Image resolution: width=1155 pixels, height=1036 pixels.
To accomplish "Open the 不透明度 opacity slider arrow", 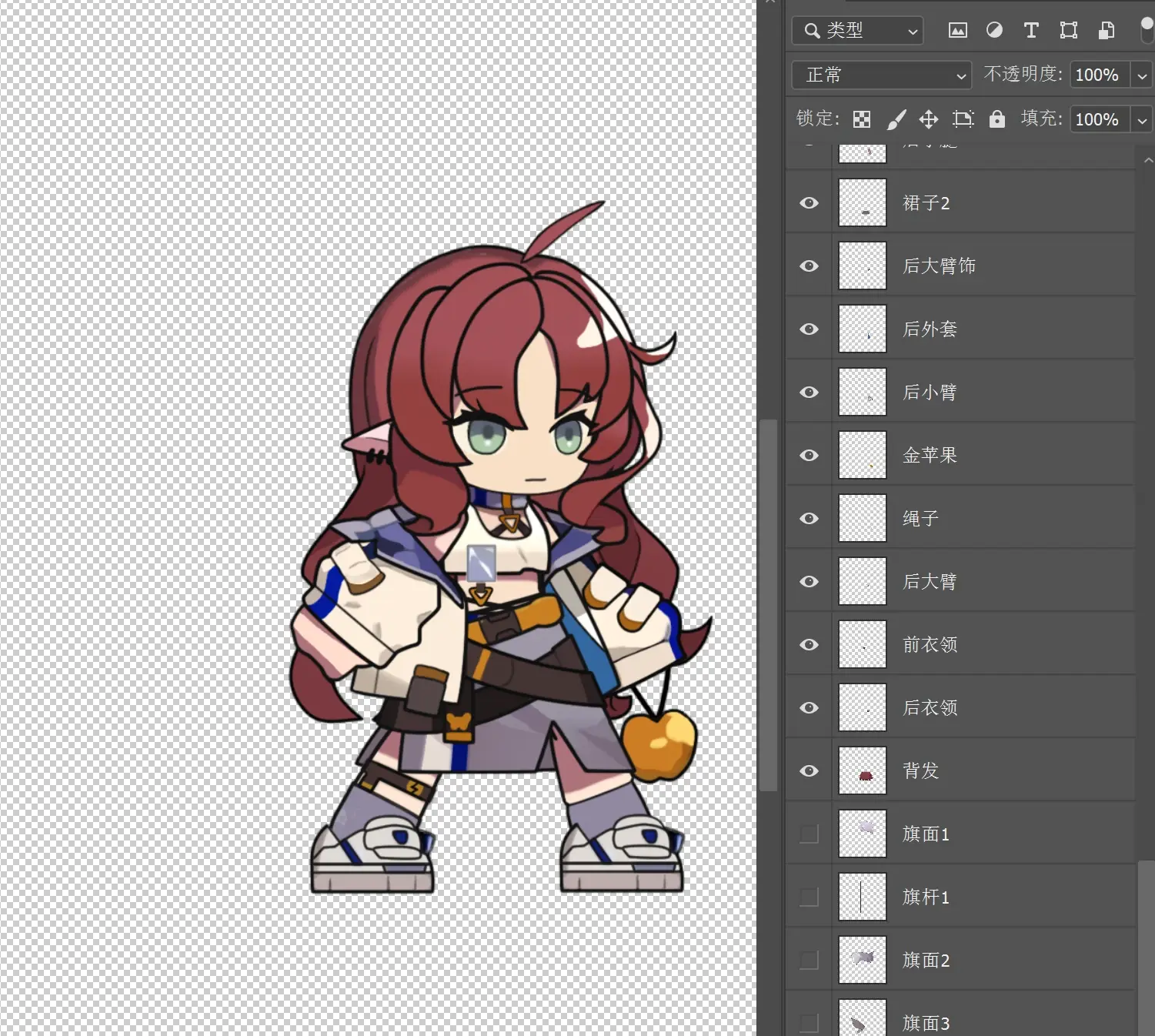I will [x=1142, y=75].
